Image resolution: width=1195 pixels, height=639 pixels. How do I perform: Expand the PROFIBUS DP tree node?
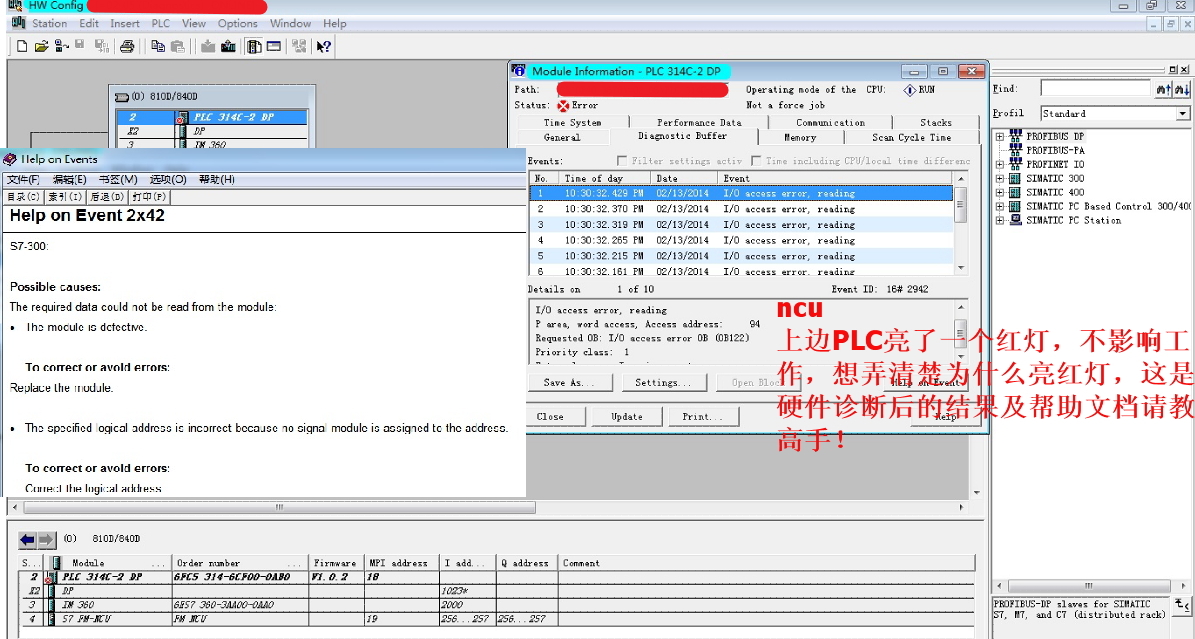click(1000, 136)
